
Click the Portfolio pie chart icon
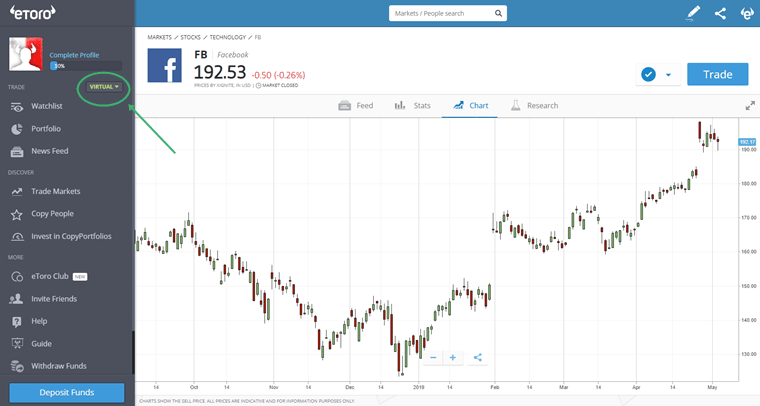click(x=17, y=129)
